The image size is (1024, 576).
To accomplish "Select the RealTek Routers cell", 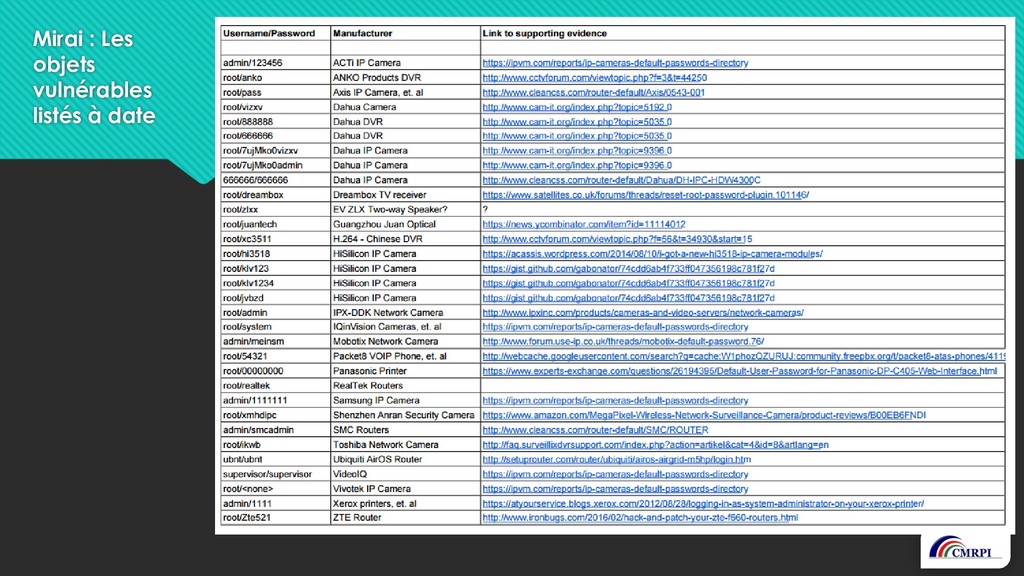I will [x=406, y=385].
